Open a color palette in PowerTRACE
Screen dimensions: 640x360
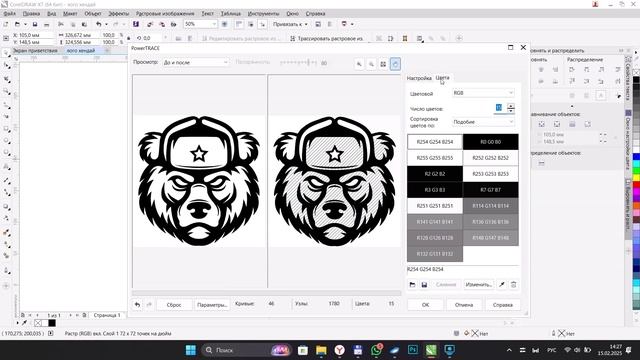tap(412, 284)
